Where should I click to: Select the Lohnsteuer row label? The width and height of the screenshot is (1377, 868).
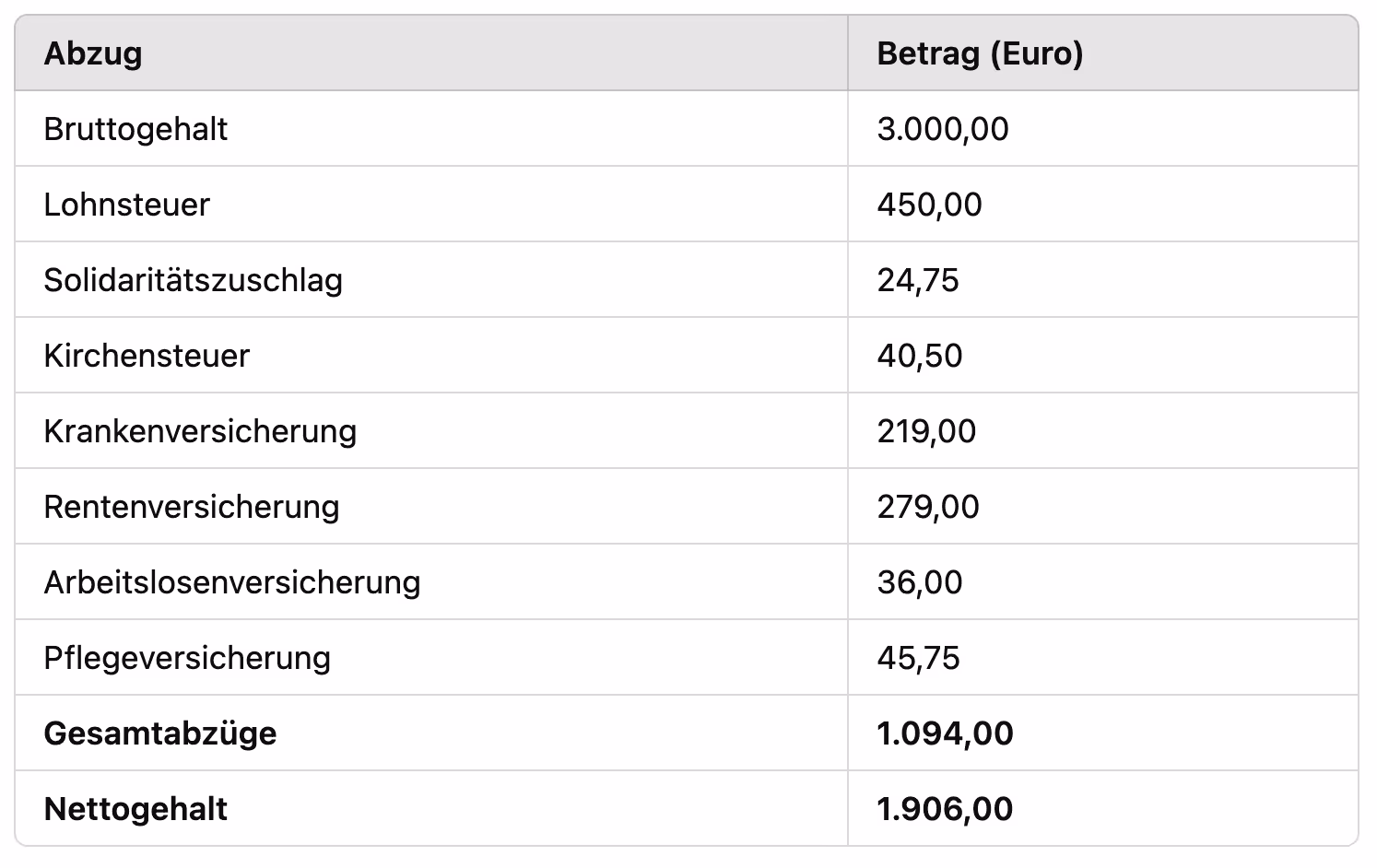[x=127, y=205]
